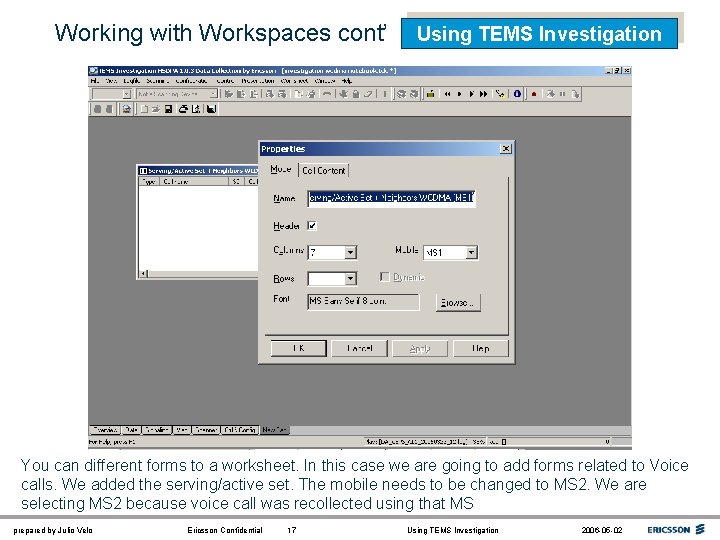Image resolution: width=720 pixels, height=540 pixels.
Task: Open the File menu
Action: [x=95, y=81]
